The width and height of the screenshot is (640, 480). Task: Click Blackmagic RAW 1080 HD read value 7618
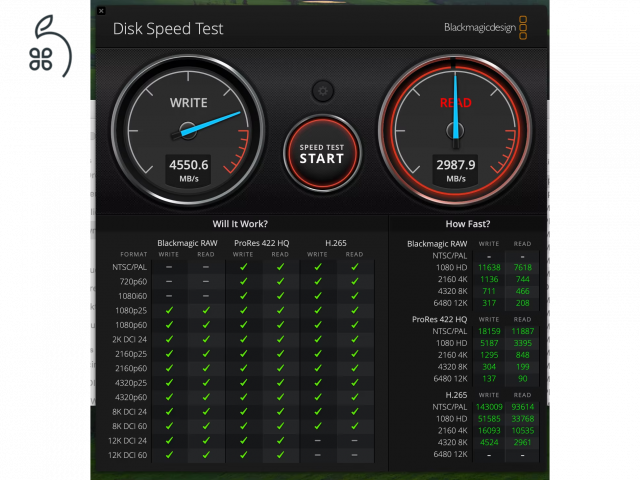522,267
